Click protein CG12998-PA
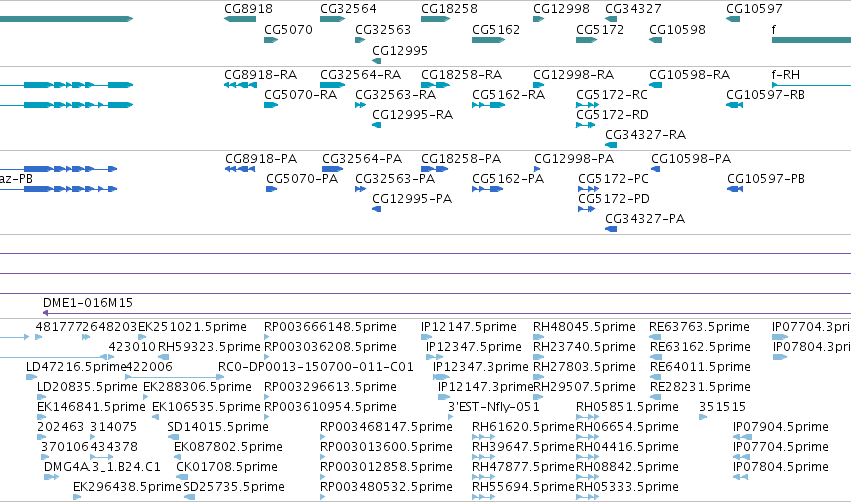 [574, 158]
